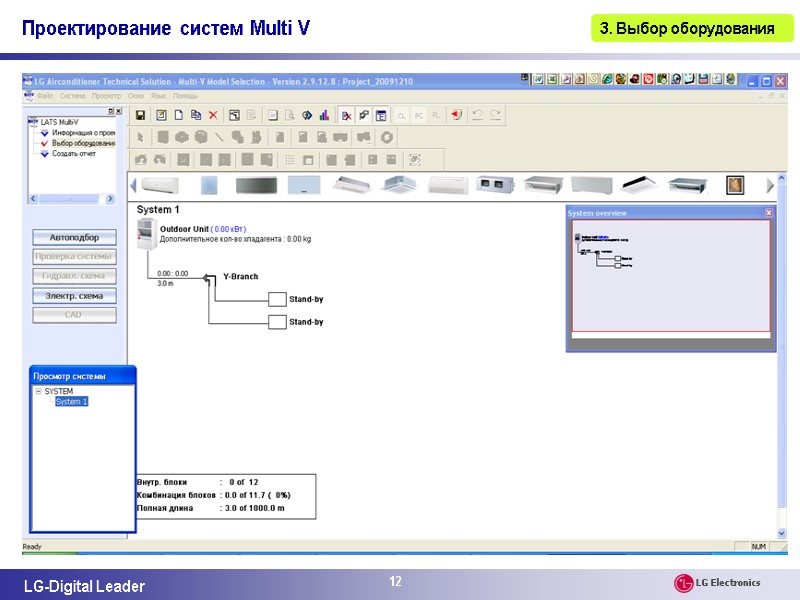Image resolution: width=800 pixels, height=600 pixels.
Task: Select the pointer arrow tool
Action: [140, 138]
